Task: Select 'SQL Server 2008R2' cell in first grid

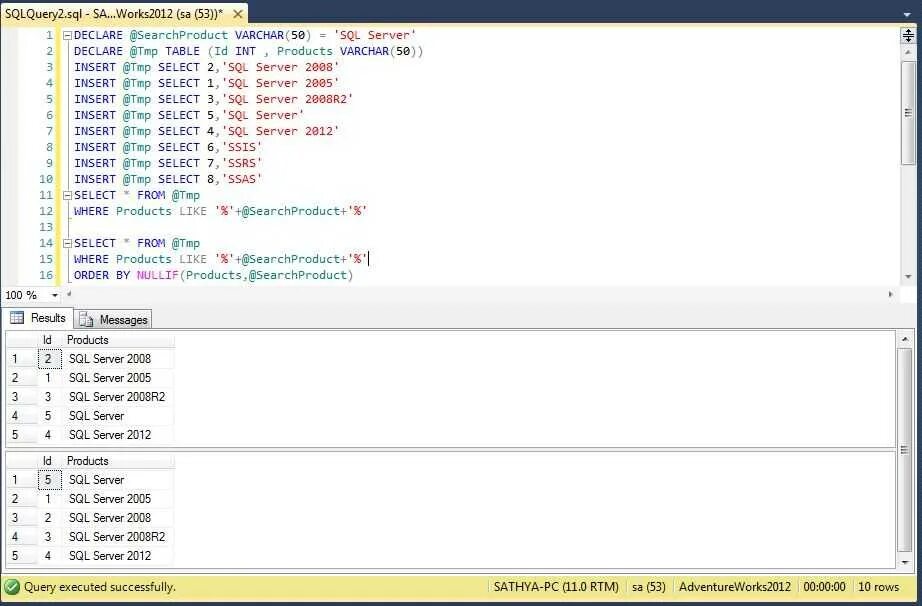Action: point(118,397)
